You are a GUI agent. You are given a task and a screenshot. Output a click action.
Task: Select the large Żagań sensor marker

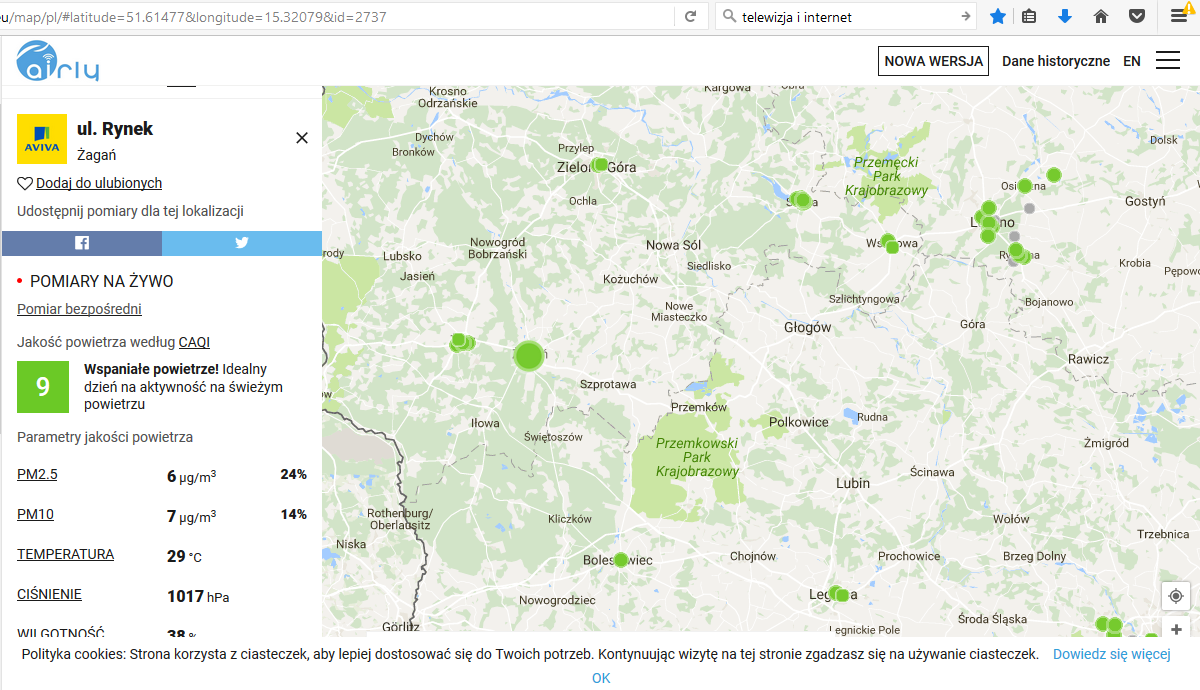(x=529, y=355)
